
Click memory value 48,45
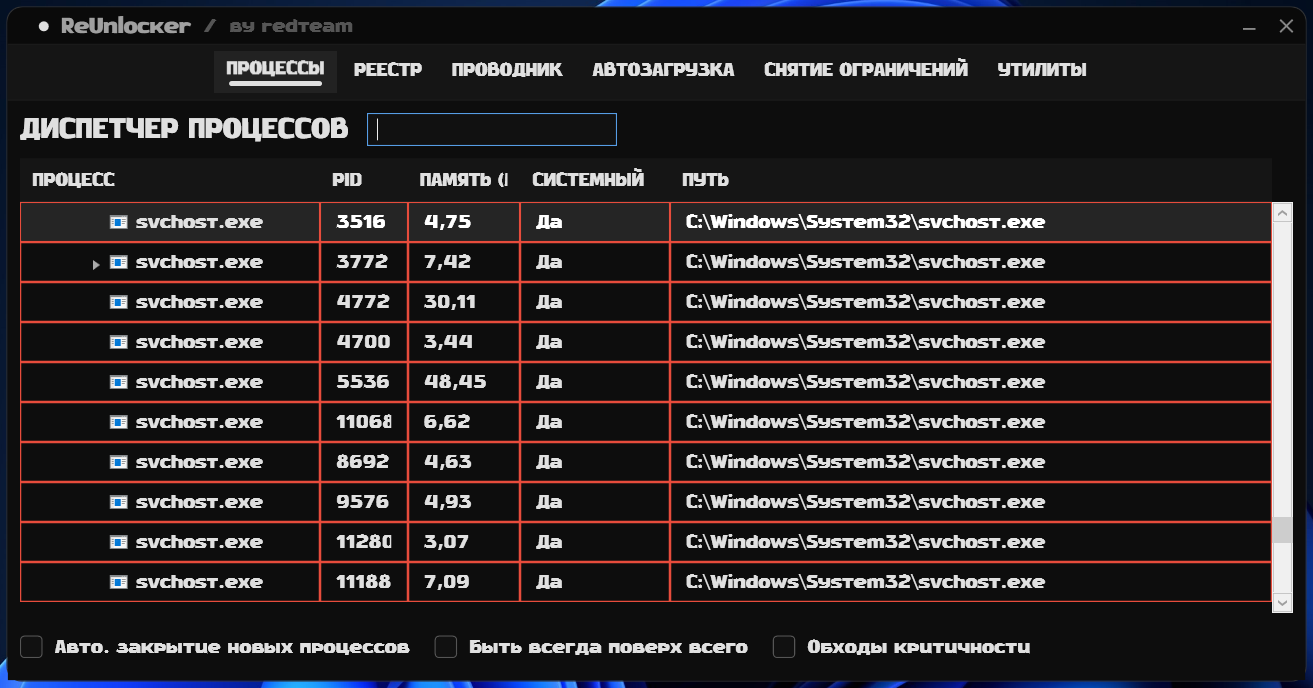(455, 382)
